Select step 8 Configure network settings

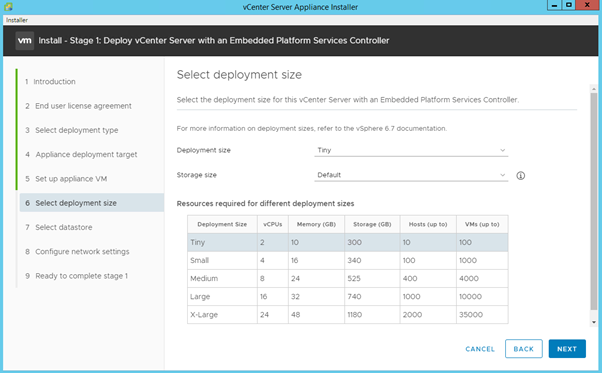point(77,252)
